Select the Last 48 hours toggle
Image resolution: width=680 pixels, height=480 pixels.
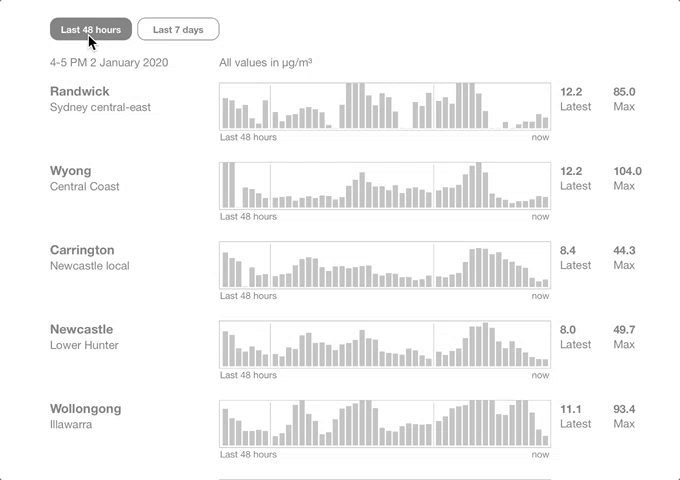(91, 30)
